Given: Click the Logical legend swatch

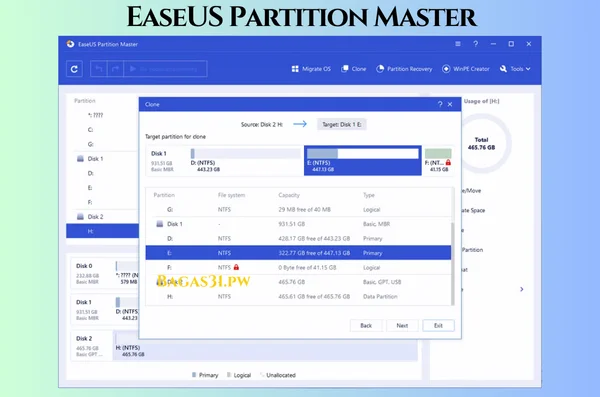Looking at the screenshot, I should [229, 375].
